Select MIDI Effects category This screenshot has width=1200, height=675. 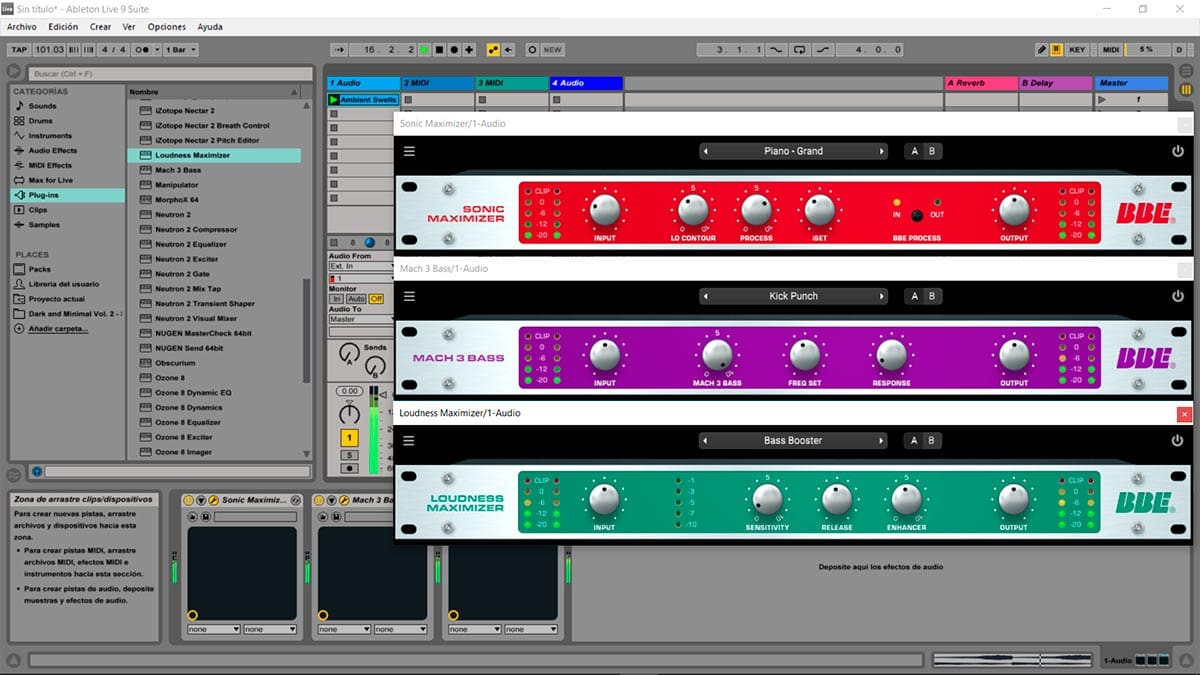50,165
